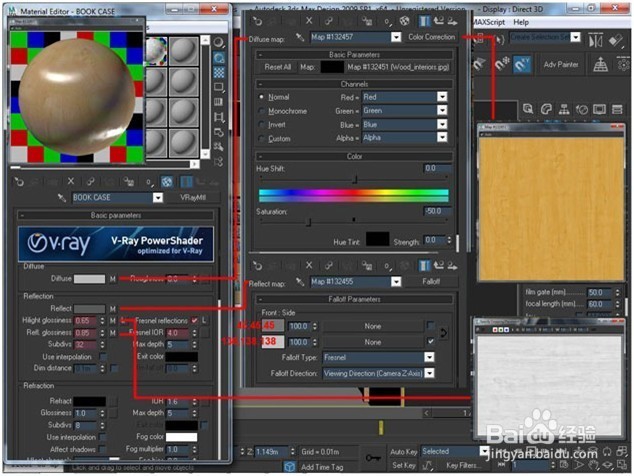Viewport: 634px width, 476px height.
Task: Click Reset Map X icon in BOOK CASE toolbar
Action: [x=71, y=182]
